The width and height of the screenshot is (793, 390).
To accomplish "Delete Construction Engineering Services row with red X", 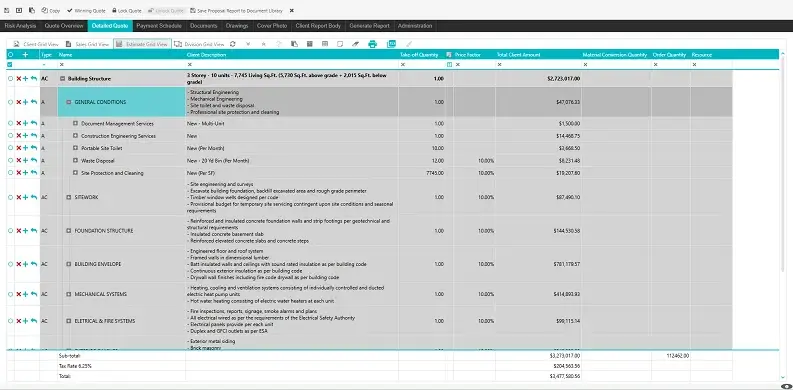I will click(x=19, y=136).
